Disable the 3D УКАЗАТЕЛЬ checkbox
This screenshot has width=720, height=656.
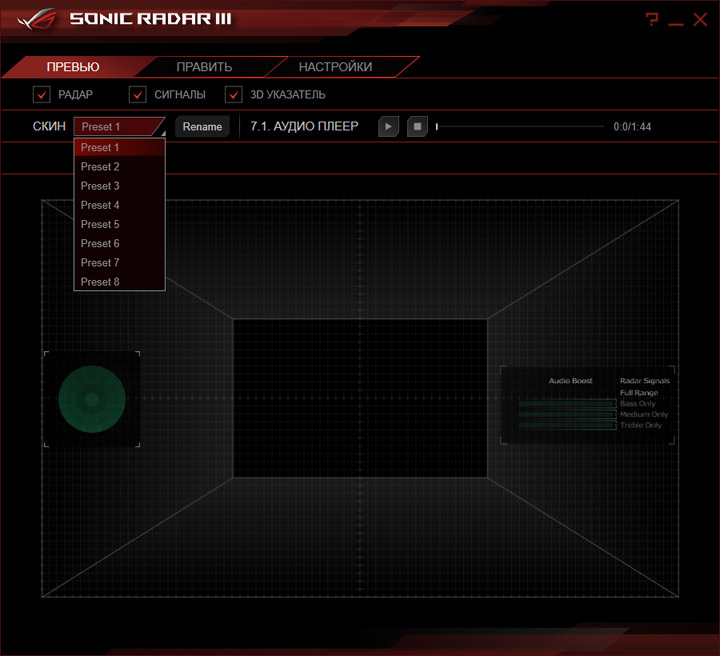pyautogui.click(x=234, y=95)
